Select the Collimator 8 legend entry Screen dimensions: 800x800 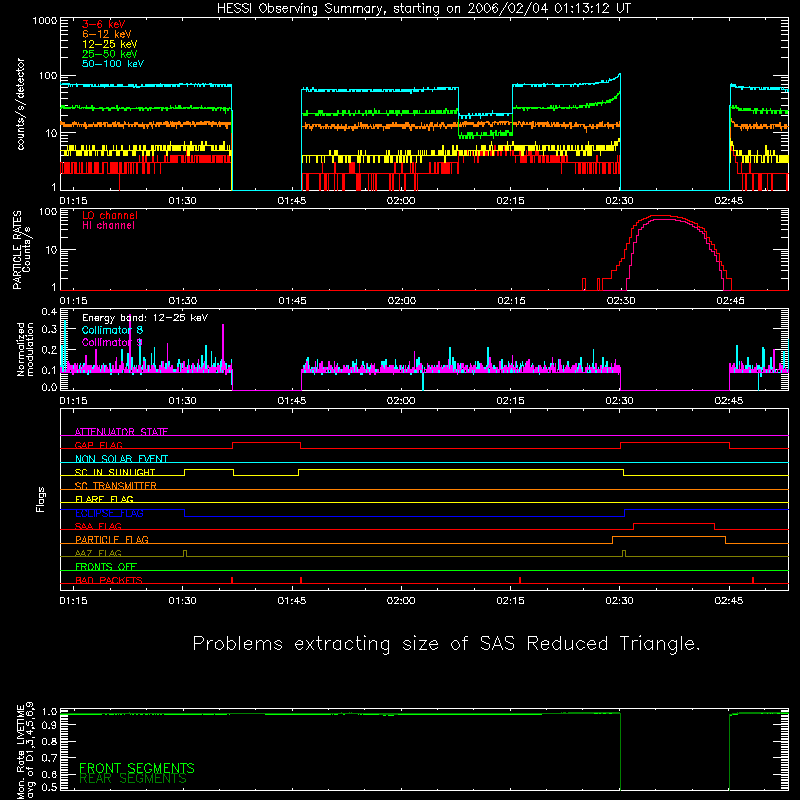coord(112,330)
